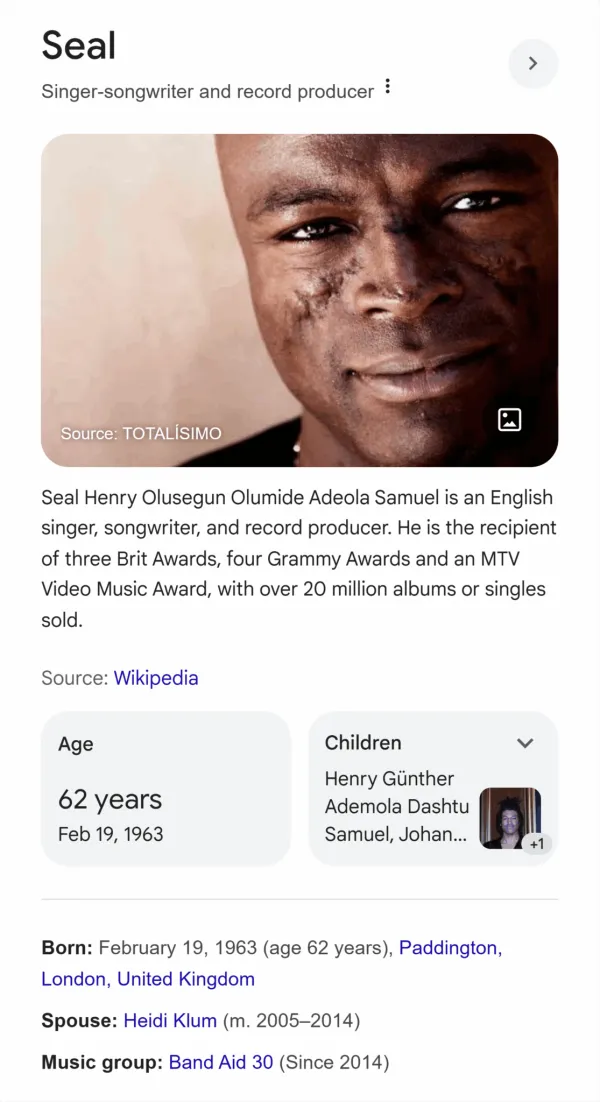Image resolution: width=600 pixels, height=1102 pixels.
Task: Tap the "Singer-songwriter and record producer" subtitle
Action: pyautogui.click(x=207, y=91)
